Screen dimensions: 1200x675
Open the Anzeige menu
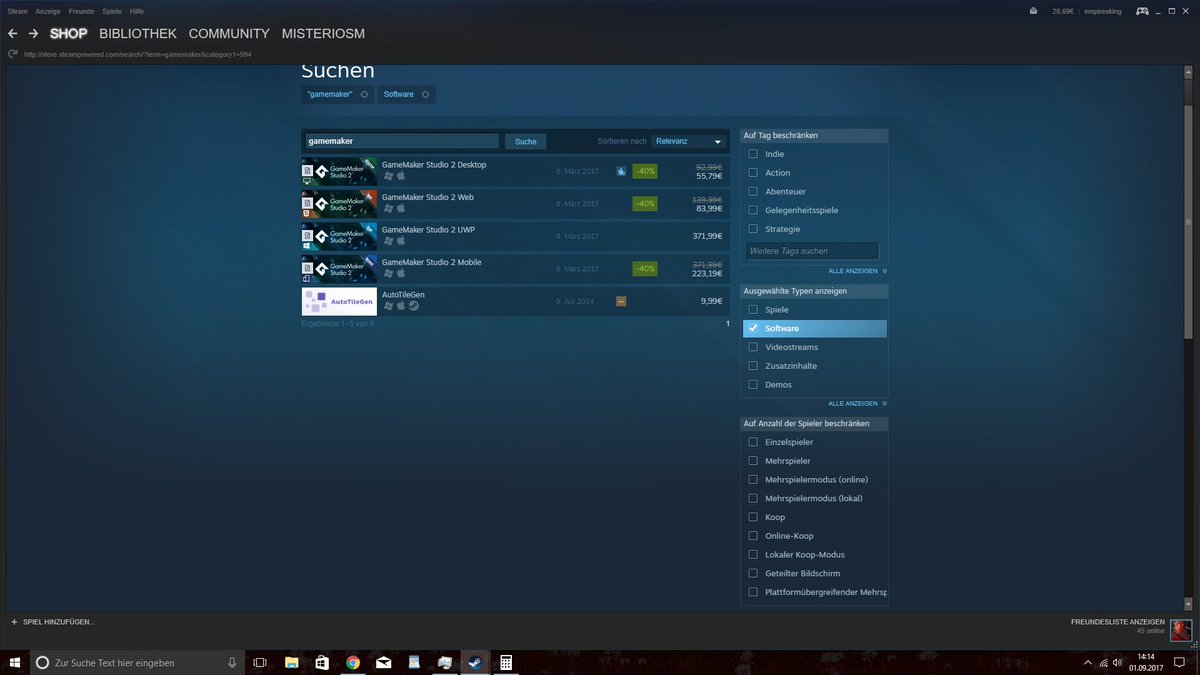point(48,11)
